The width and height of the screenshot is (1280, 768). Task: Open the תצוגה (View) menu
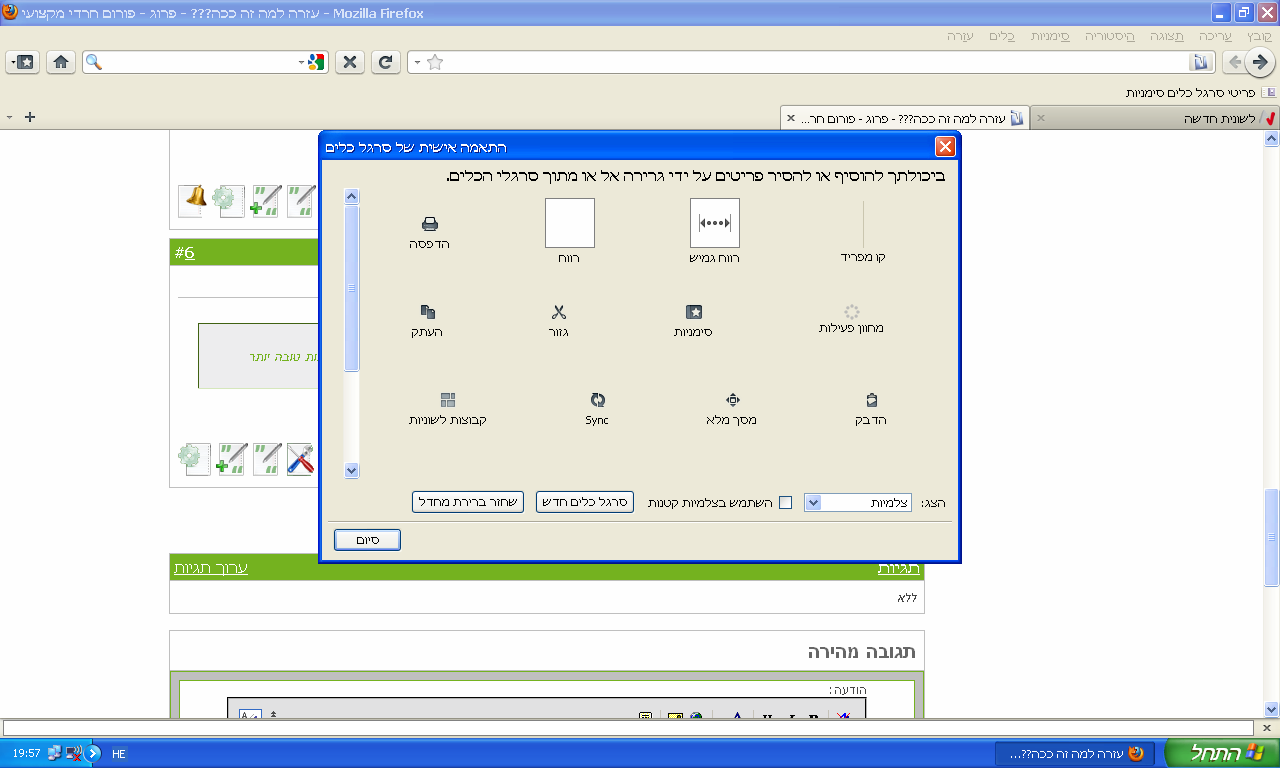(1166, 36)
